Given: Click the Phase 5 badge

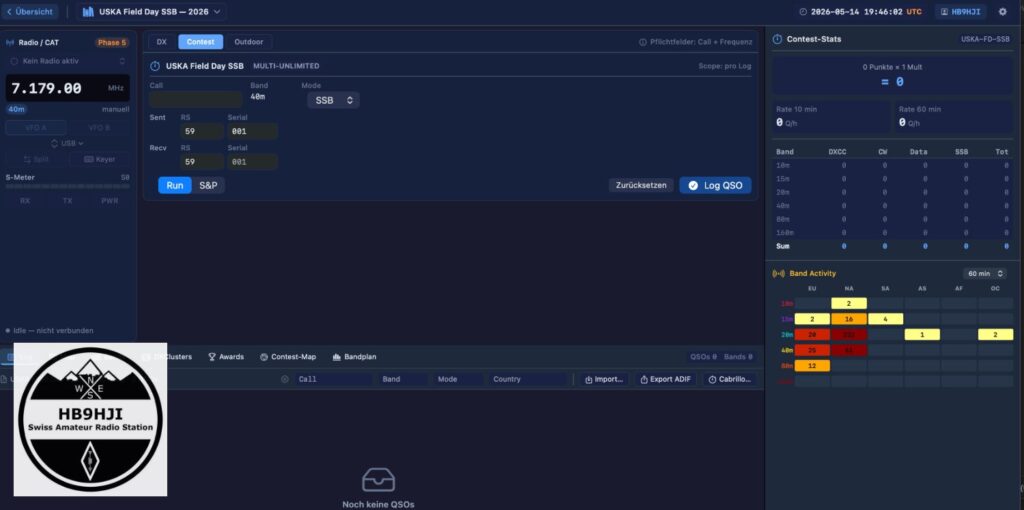Looking at the screenshot, I should (x=112, y=42).
